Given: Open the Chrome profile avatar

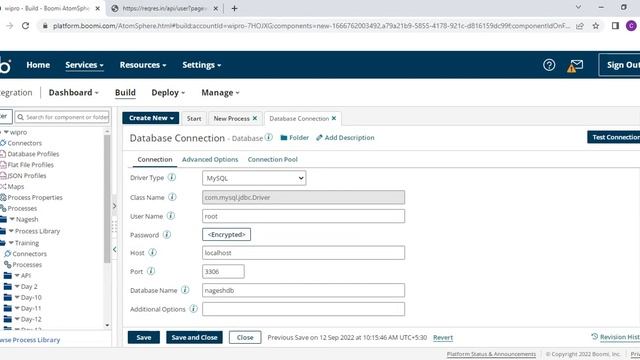Looking at the screenshot, I should 631,26.
